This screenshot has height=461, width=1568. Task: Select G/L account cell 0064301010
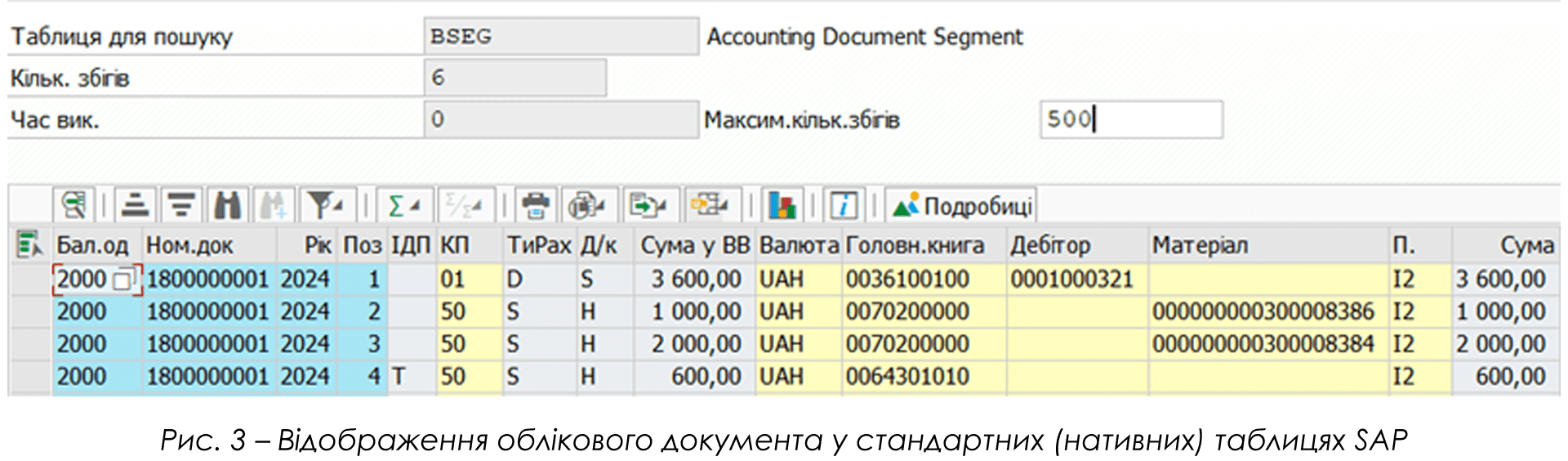point(924,377)
